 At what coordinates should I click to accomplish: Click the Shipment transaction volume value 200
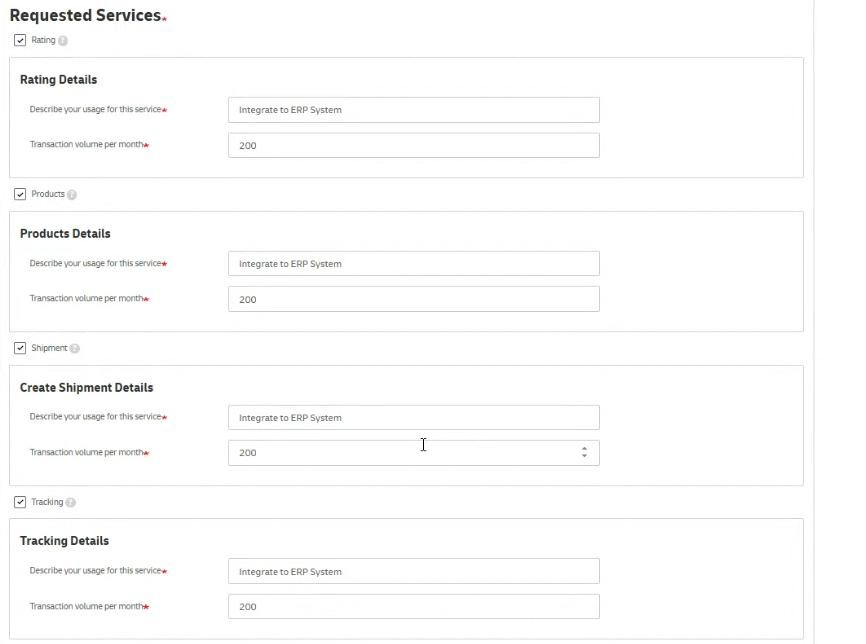(x=248, y=453)
